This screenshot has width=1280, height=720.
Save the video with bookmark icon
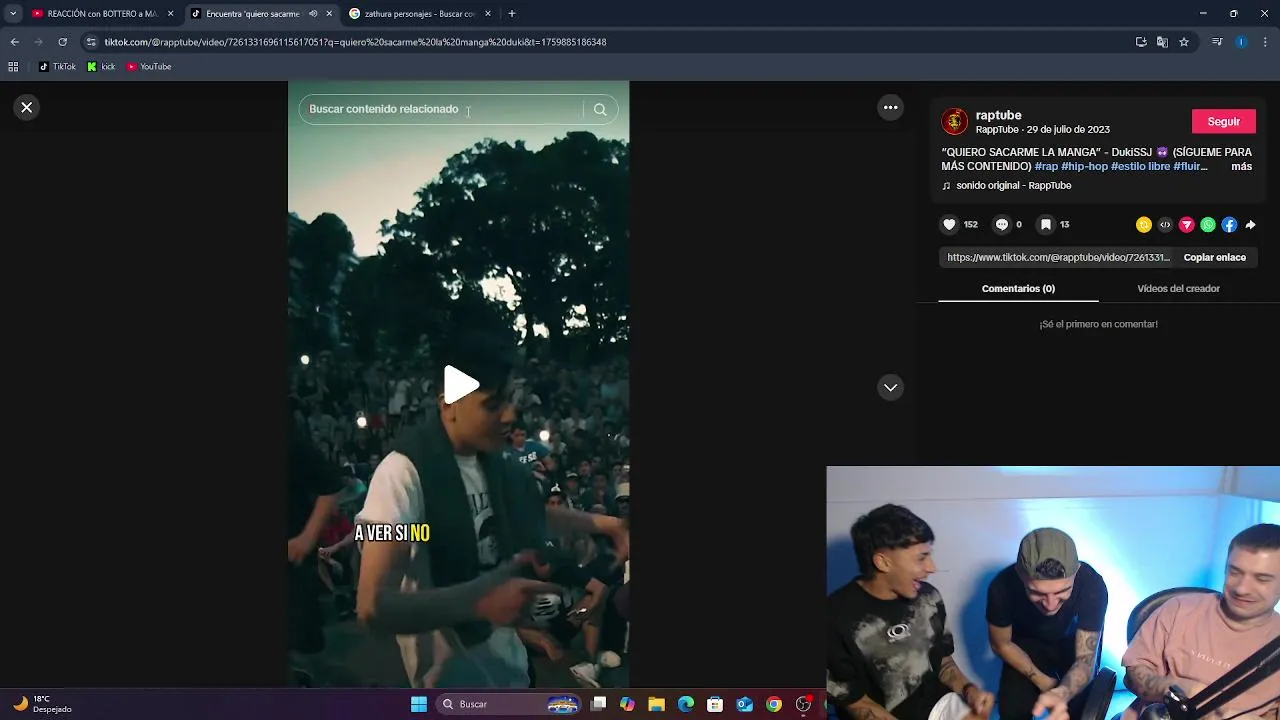[x=1046, y=224]
